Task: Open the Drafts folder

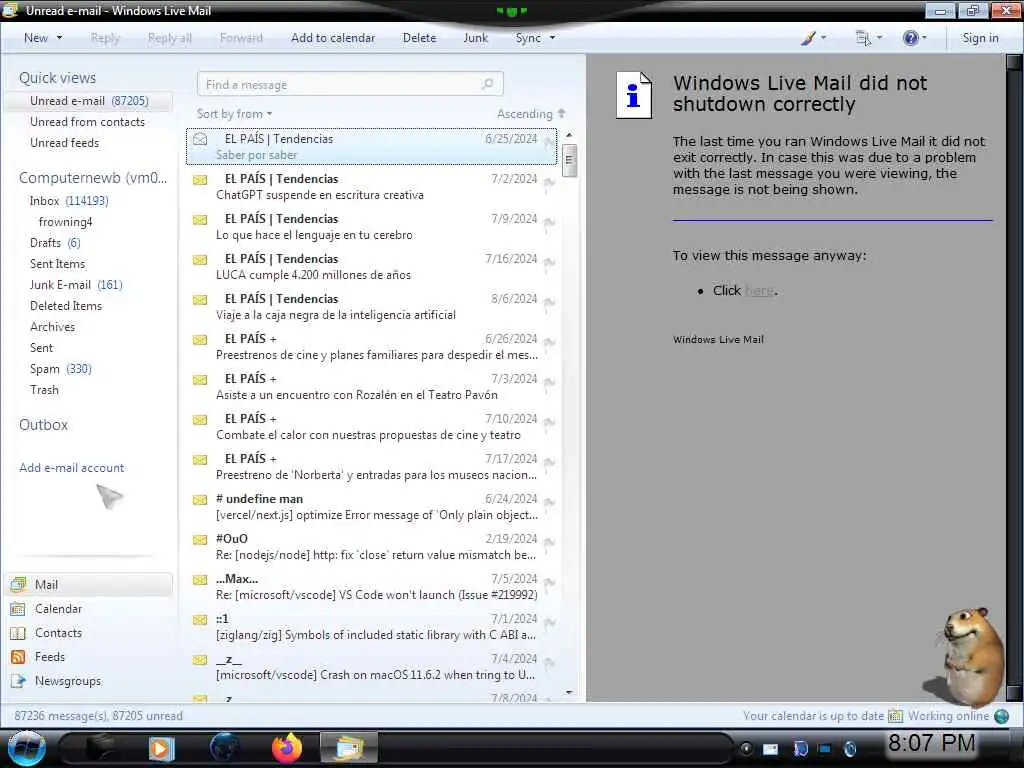Action: pos(55,243)
